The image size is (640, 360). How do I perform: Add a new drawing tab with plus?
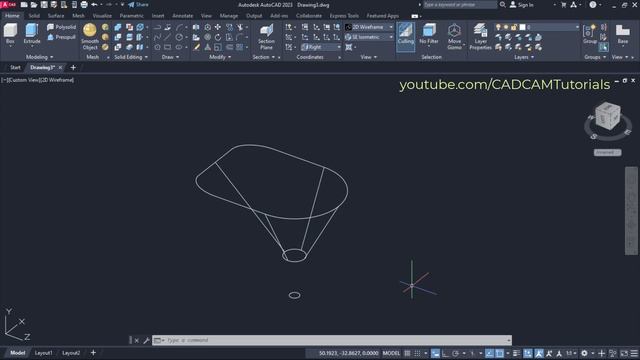73,68
